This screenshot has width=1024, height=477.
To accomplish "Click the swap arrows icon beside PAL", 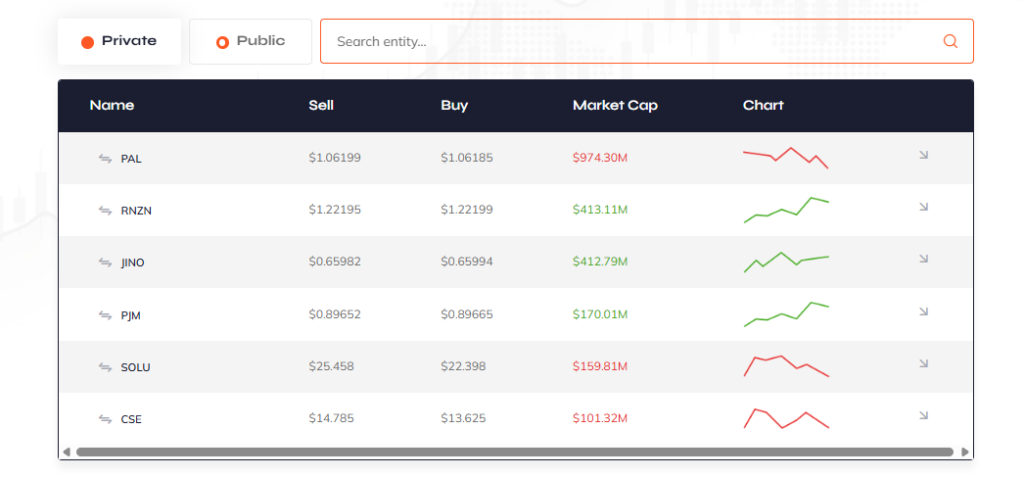I will 105,158.
